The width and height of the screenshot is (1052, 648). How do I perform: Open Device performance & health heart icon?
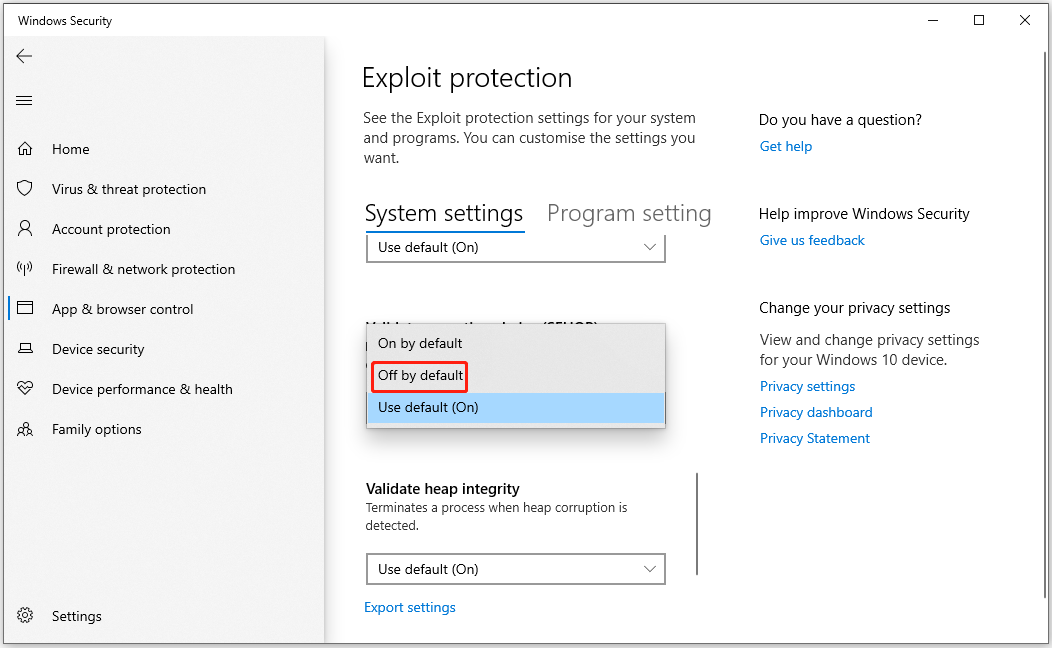25,389
